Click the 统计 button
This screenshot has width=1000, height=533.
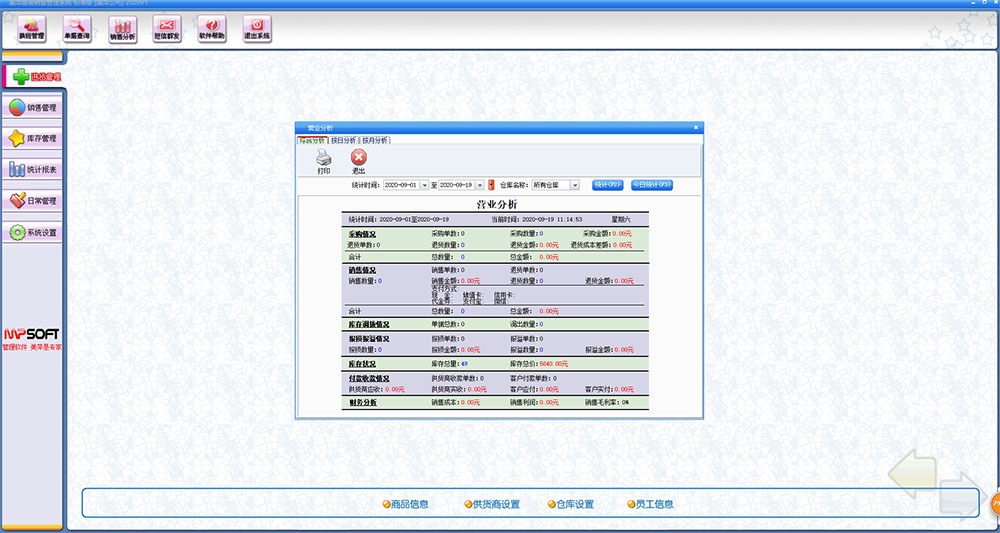608,185
